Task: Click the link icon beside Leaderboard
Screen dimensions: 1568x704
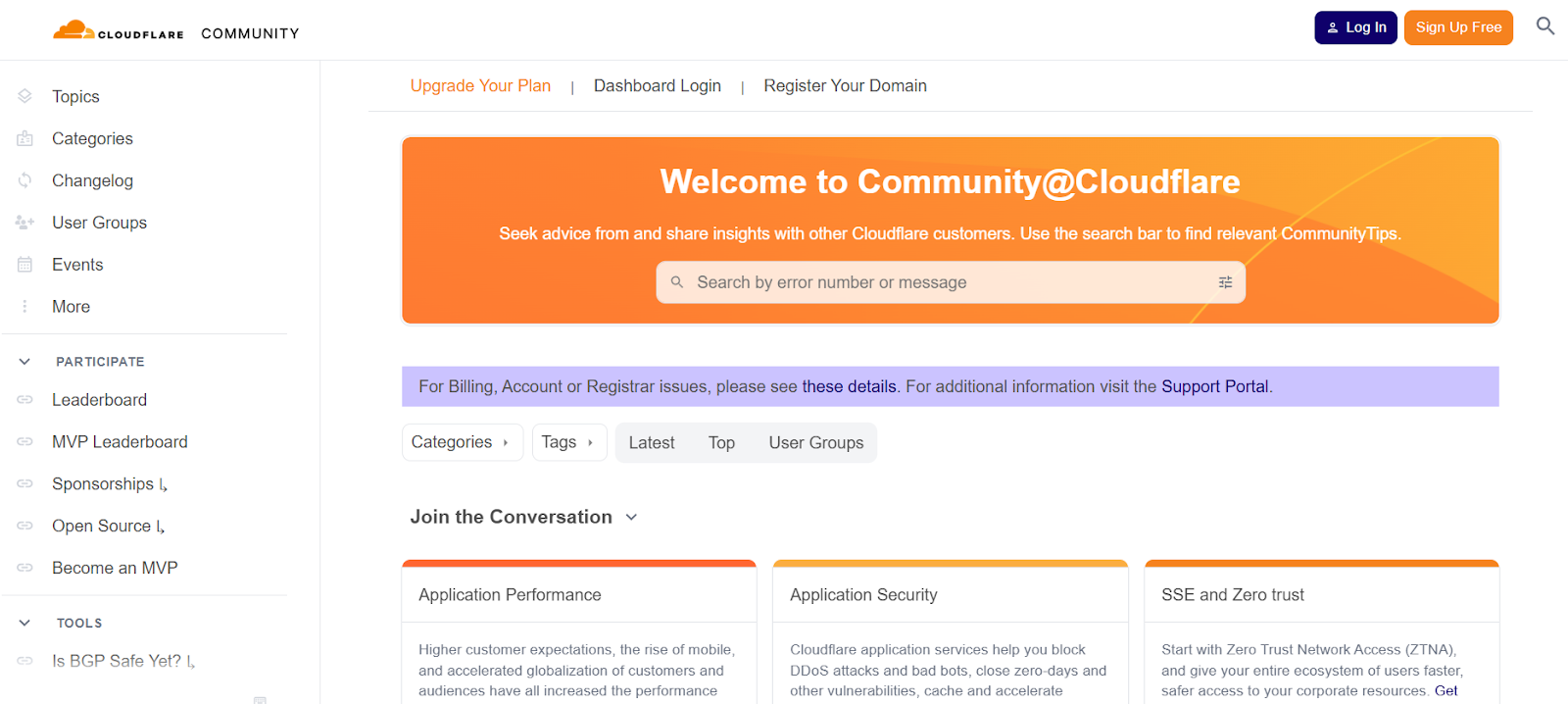Action: point(24,400)
